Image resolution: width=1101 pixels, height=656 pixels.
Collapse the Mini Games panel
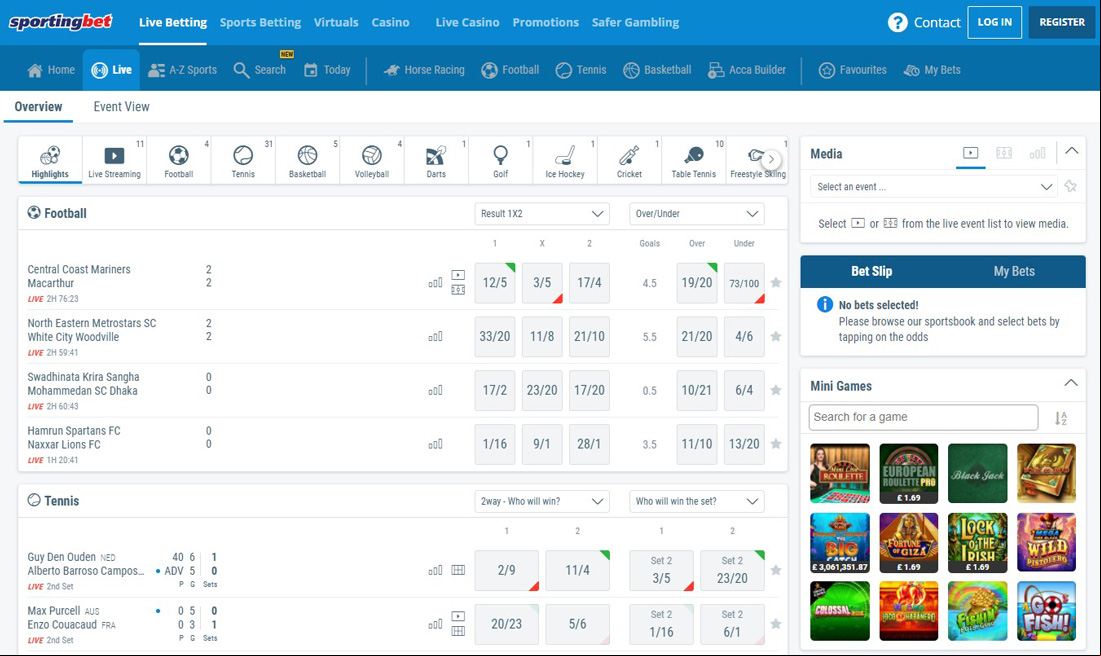click(x=1071, y=383)
